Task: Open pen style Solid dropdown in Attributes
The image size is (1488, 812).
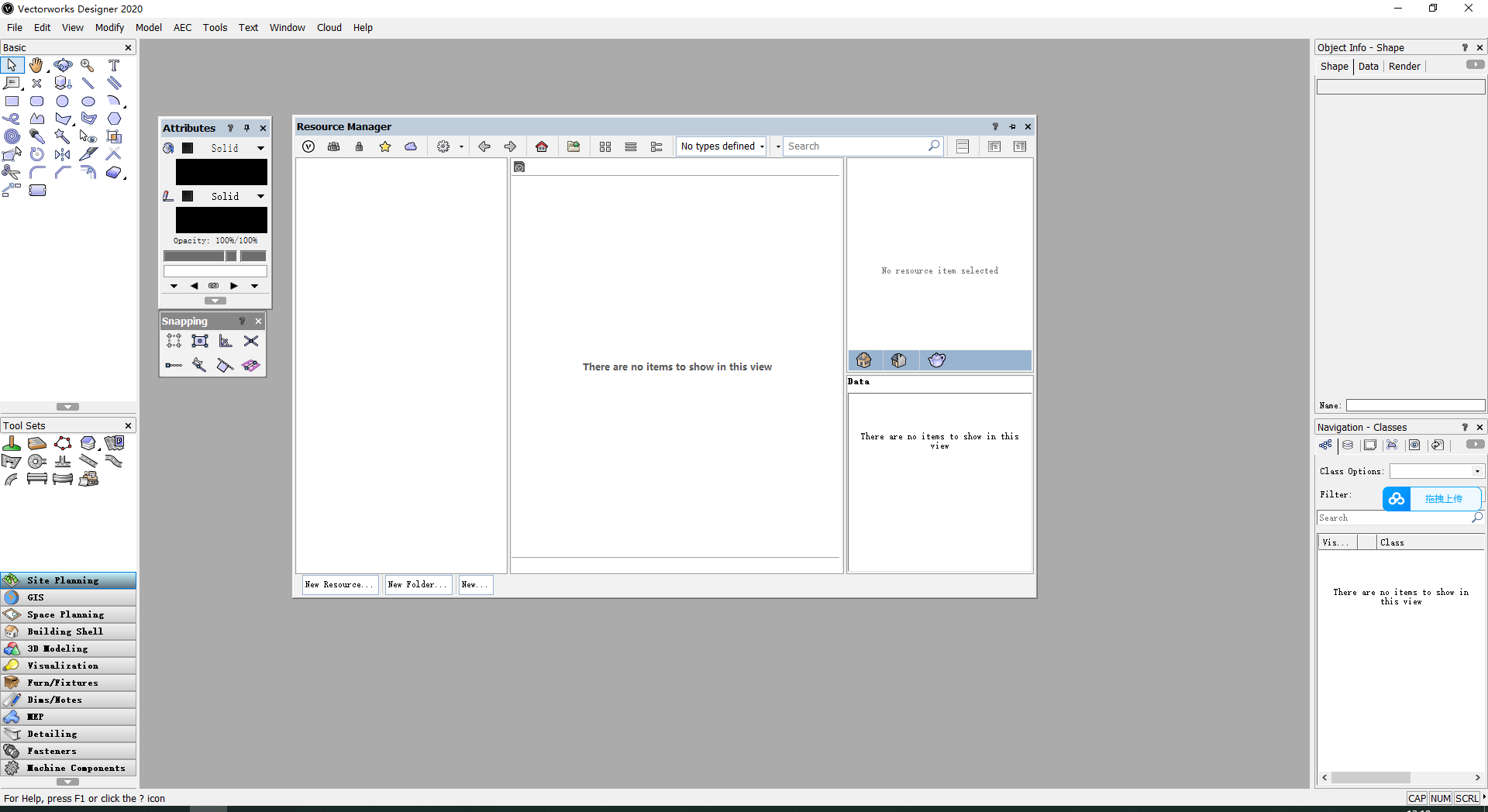Action: pos(261,196)
